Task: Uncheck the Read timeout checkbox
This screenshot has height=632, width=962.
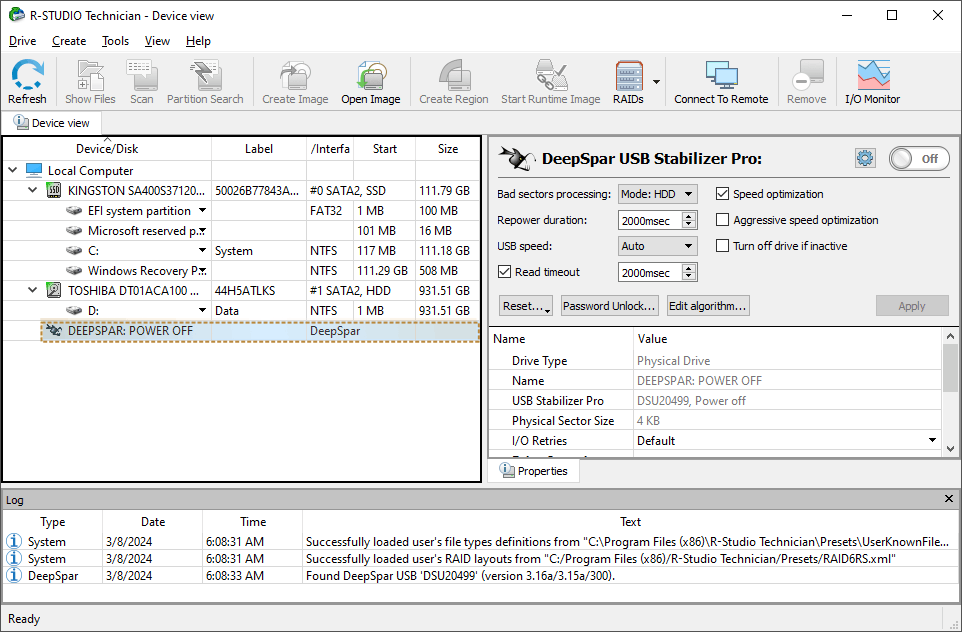Action: click(x=504, y=271)
